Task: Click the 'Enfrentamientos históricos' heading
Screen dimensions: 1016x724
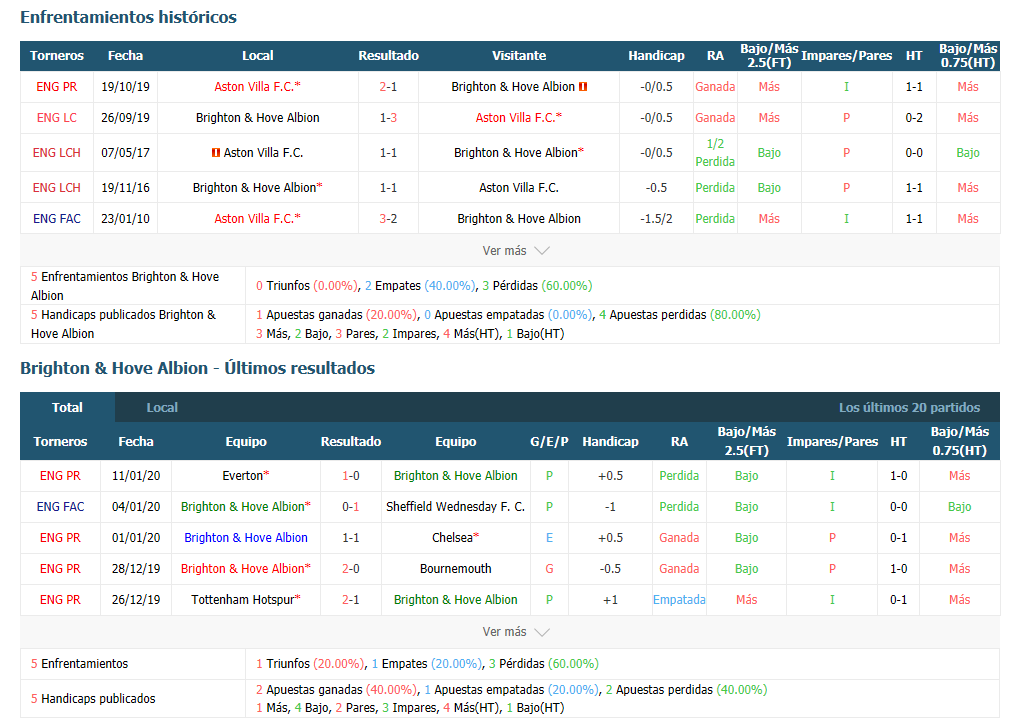Action: point(128,18)
